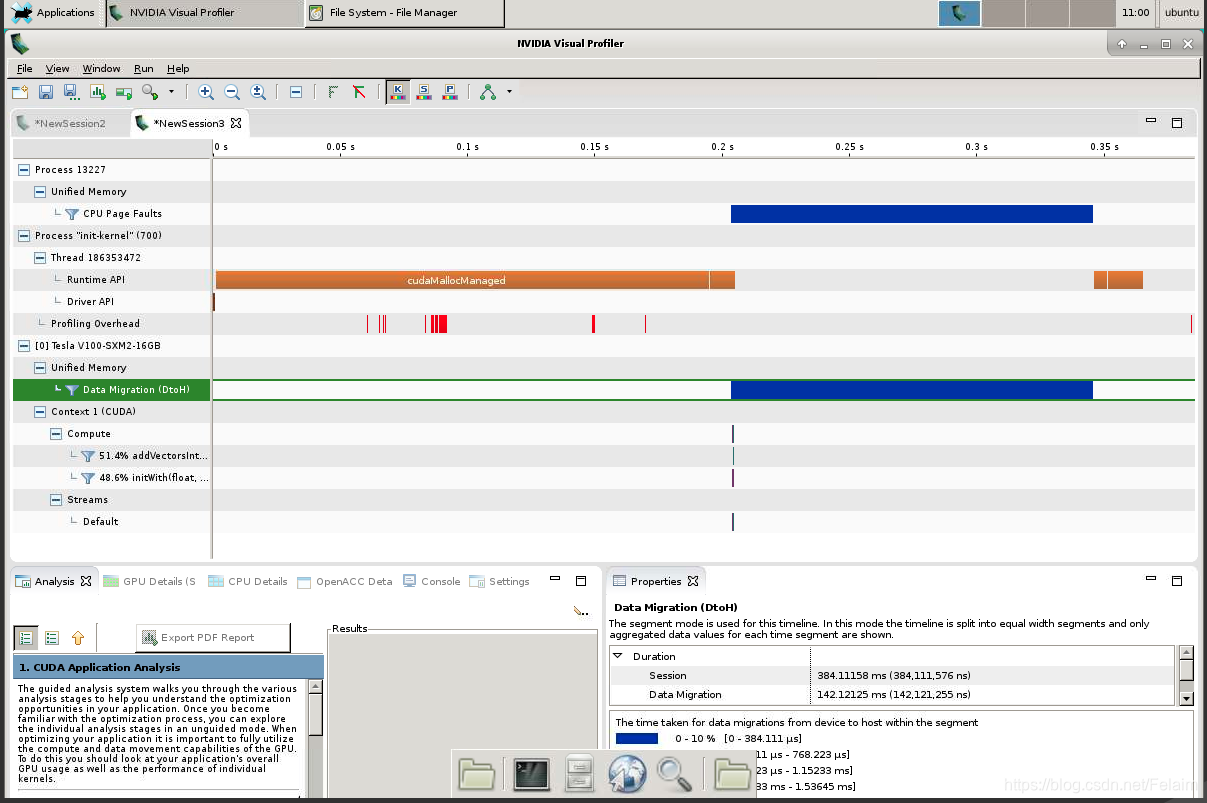Screen dimensions: 1207x803
Task: Toggle the guided analysis list mode icon
Action: (26, 638)
